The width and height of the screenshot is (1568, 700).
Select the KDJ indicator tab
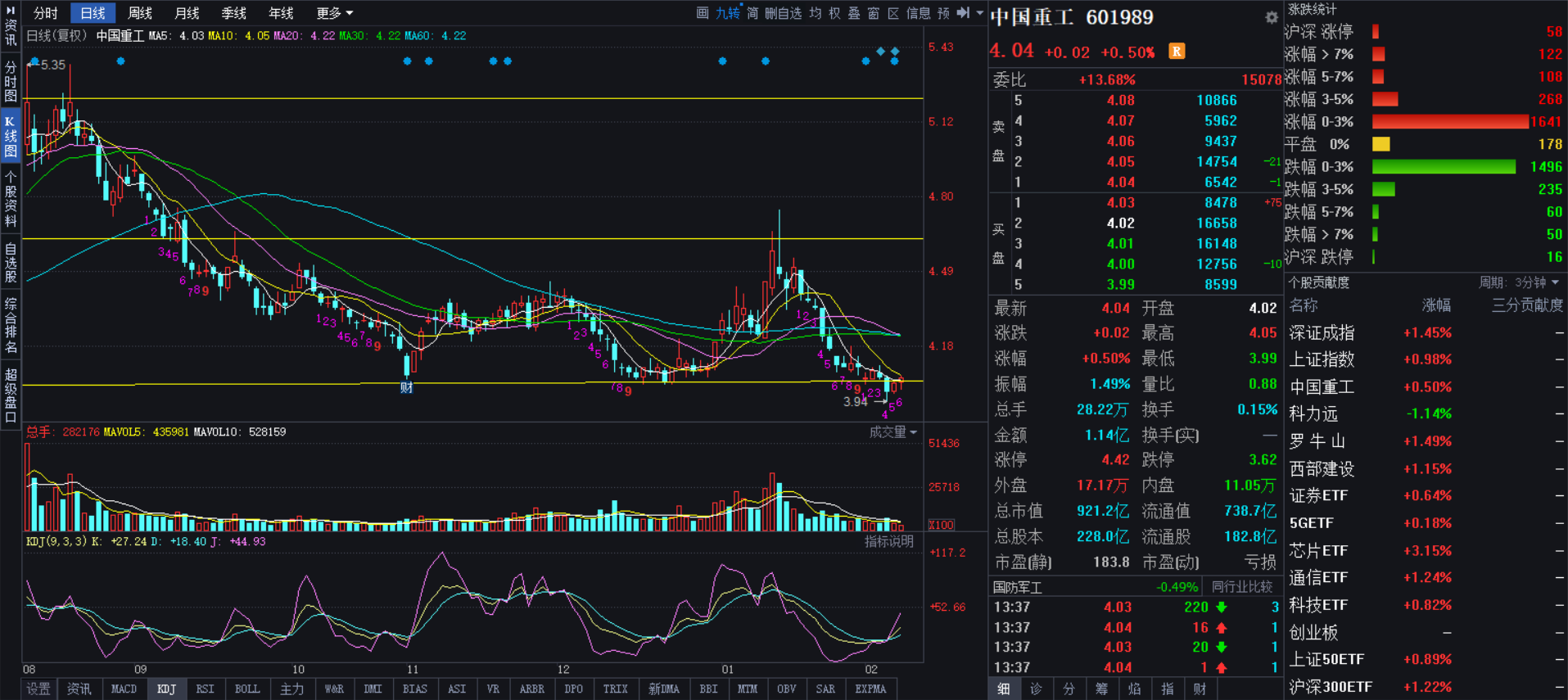click(166, 689)
